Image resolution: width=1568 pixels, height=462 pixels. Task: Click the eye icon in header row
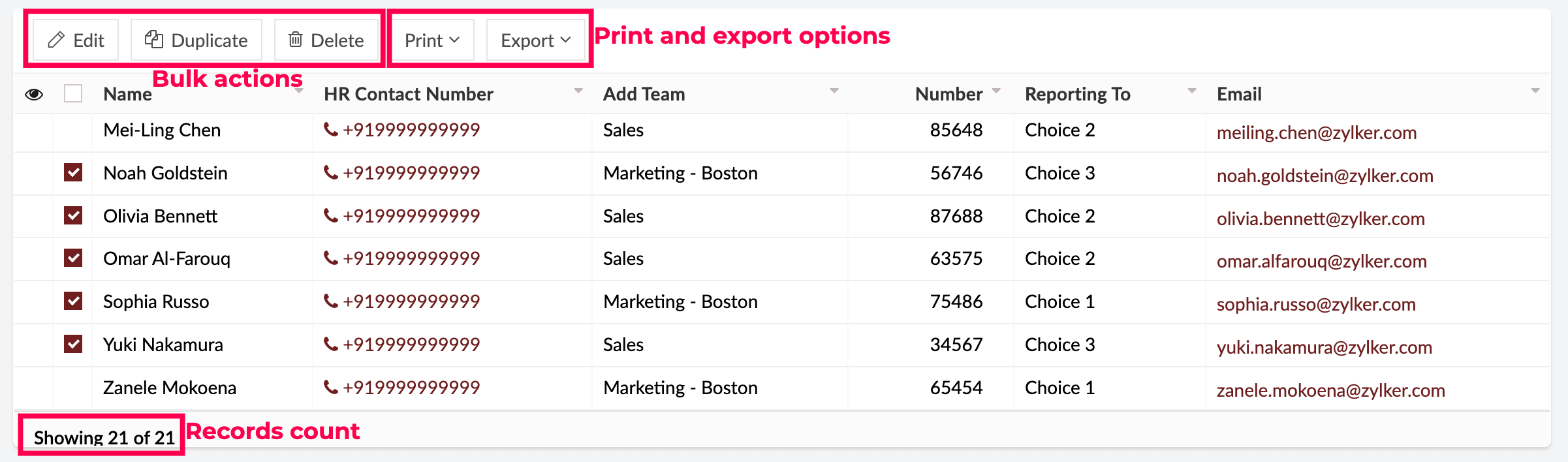tap(34, 95)
